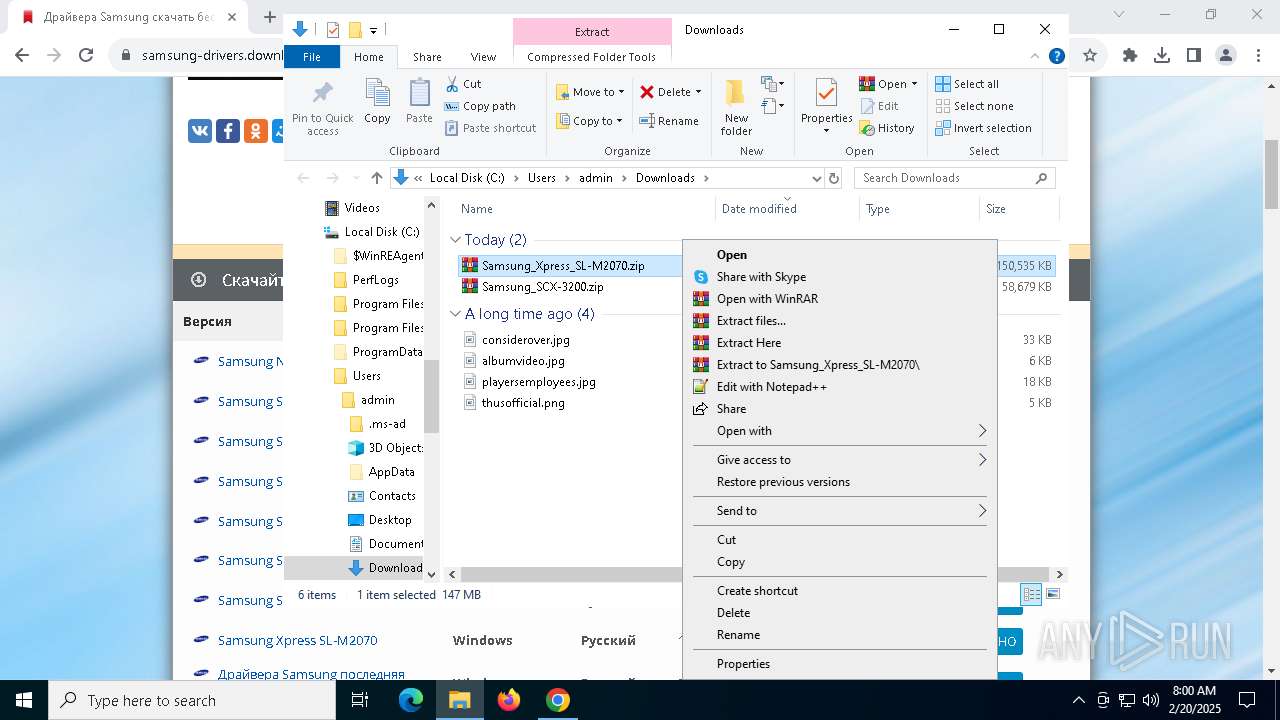The image size is (1280, 720).
Task: Choose Open with WinRAR
Action: (x=840, y=299)
